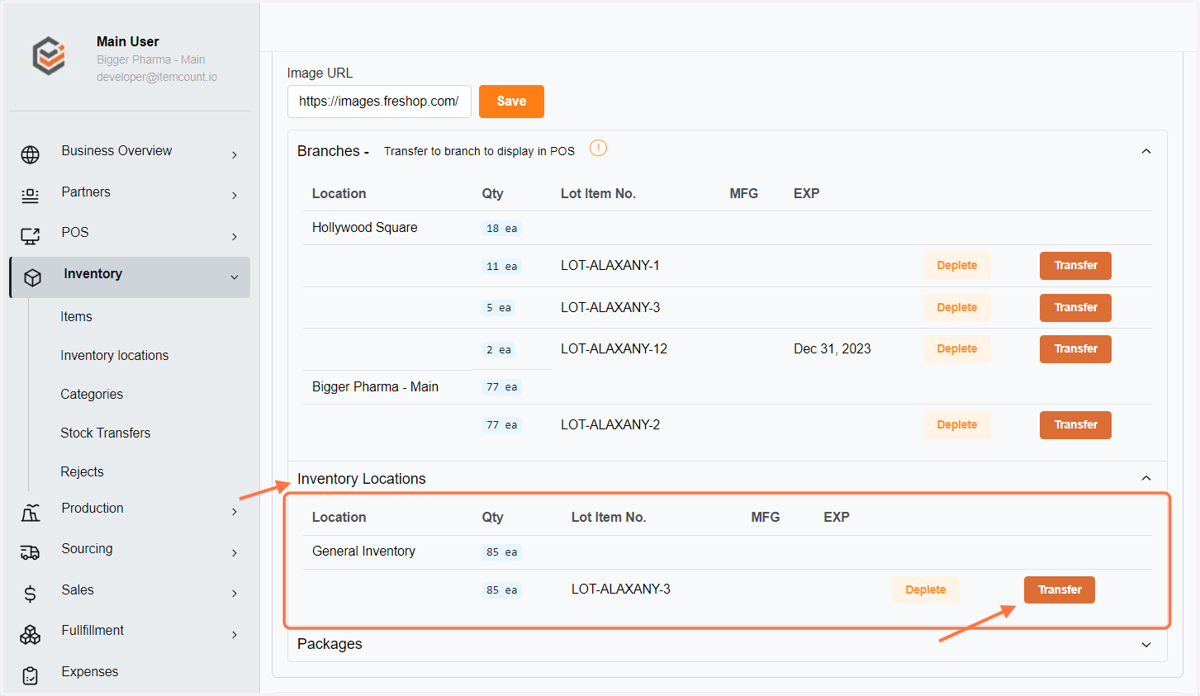Click the Bigger Pharma - Main location cell
1200x696 pixels.
coord(375,386)
